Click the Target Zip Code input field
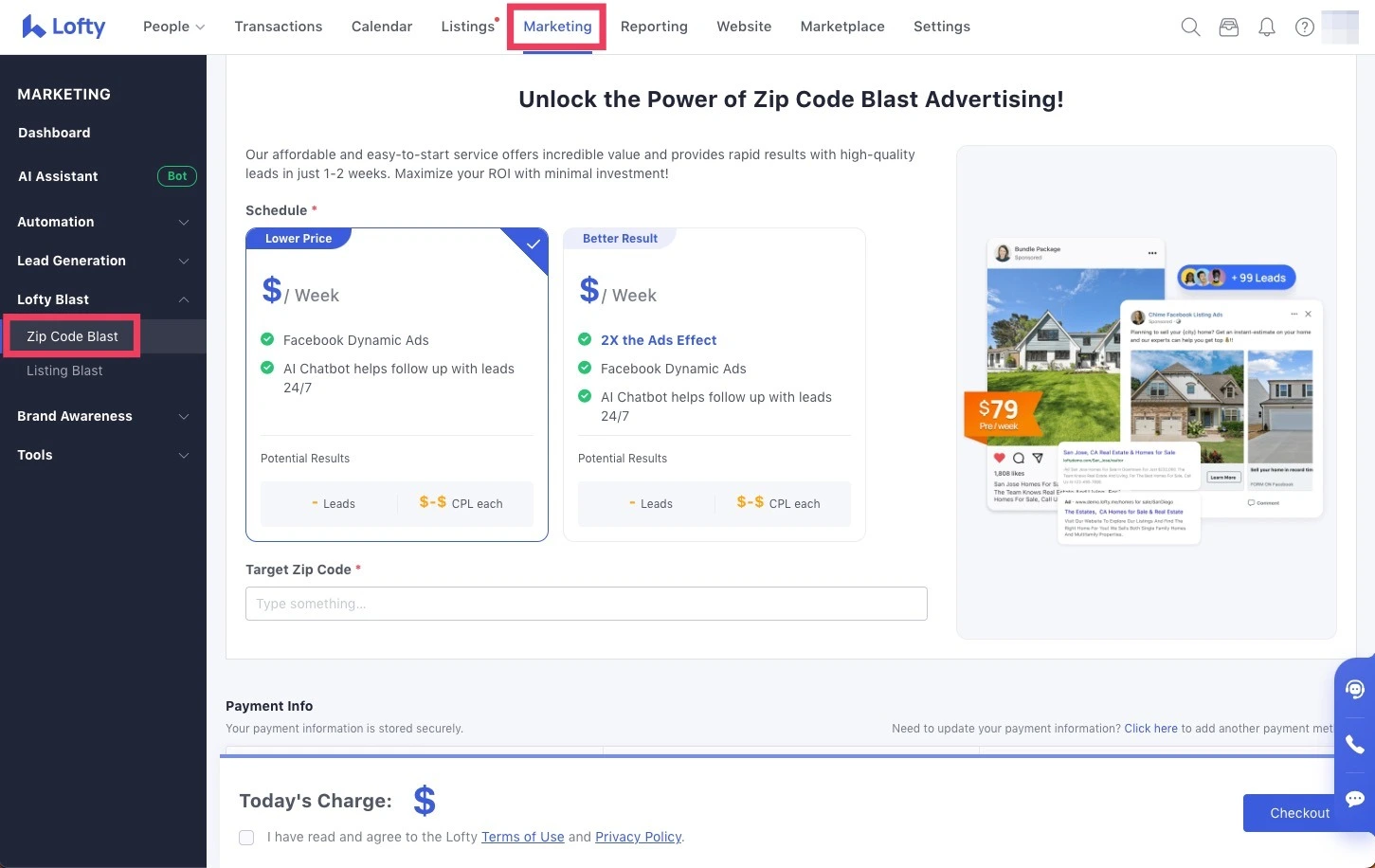The width and height of the screenshot is (1375, 868). pos(586,604)
